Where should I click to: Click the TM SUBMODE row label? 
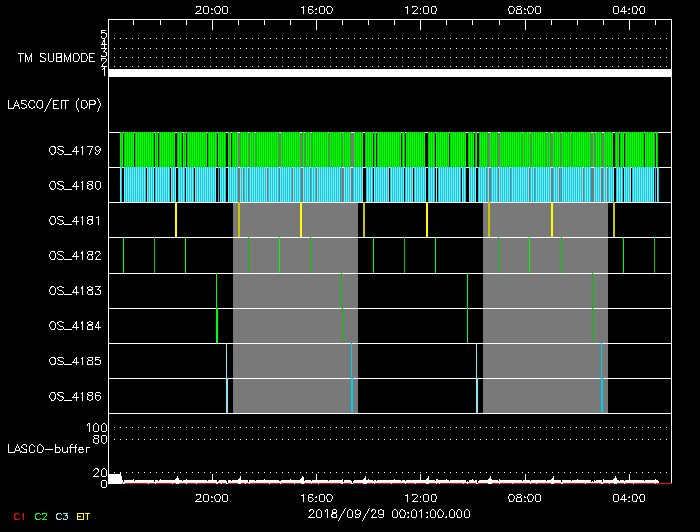pos(56,58)
